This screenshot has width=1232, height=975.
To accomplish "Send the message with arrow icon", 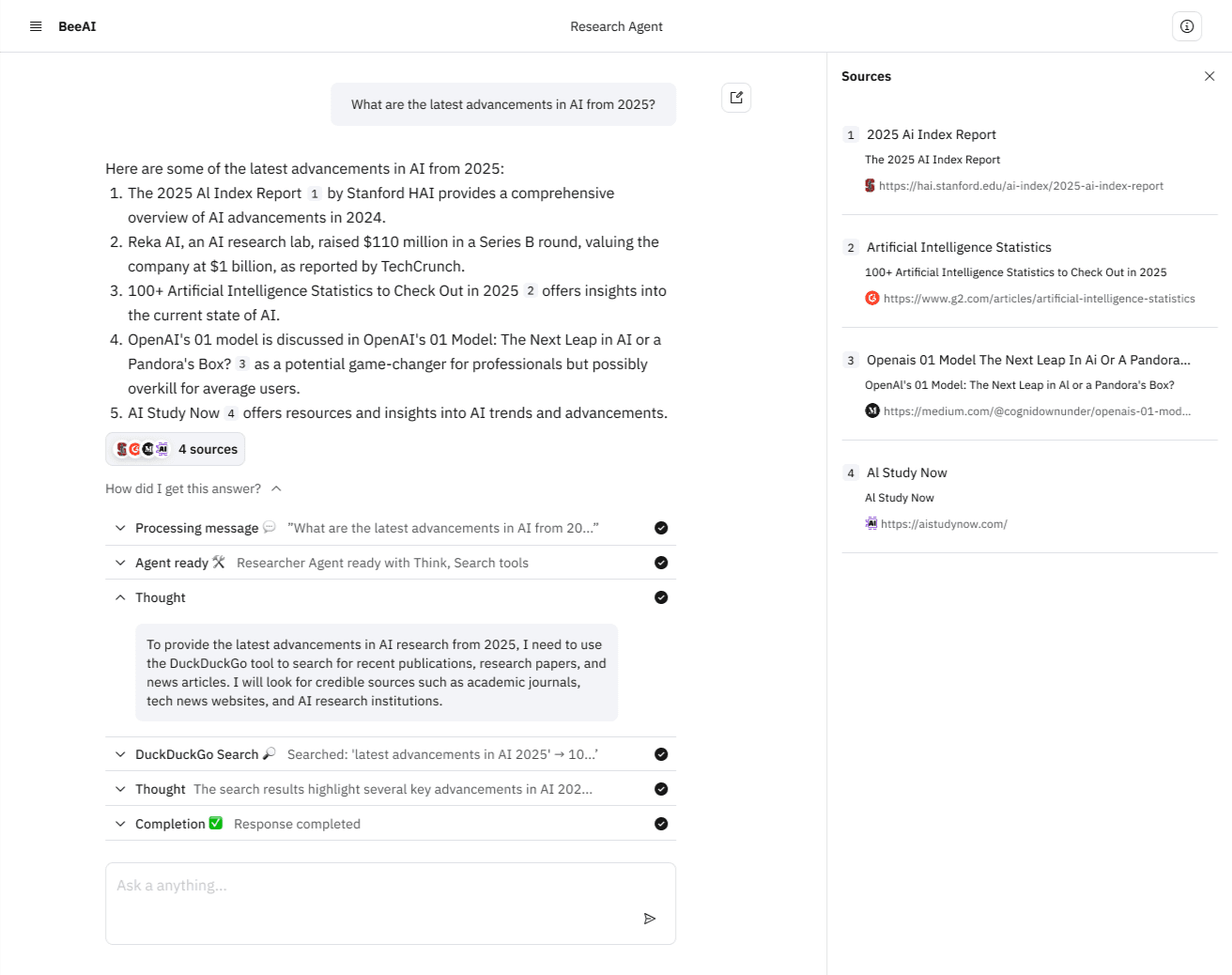I will click(649, 919).
